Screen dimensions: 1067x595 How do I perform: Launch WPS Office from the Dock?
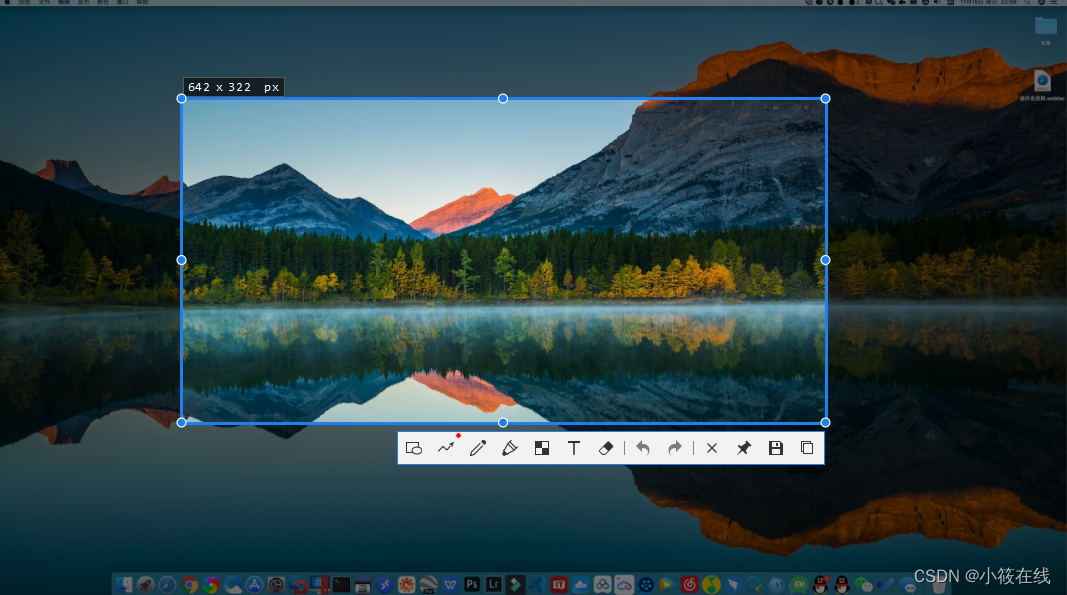pos(450,584)
